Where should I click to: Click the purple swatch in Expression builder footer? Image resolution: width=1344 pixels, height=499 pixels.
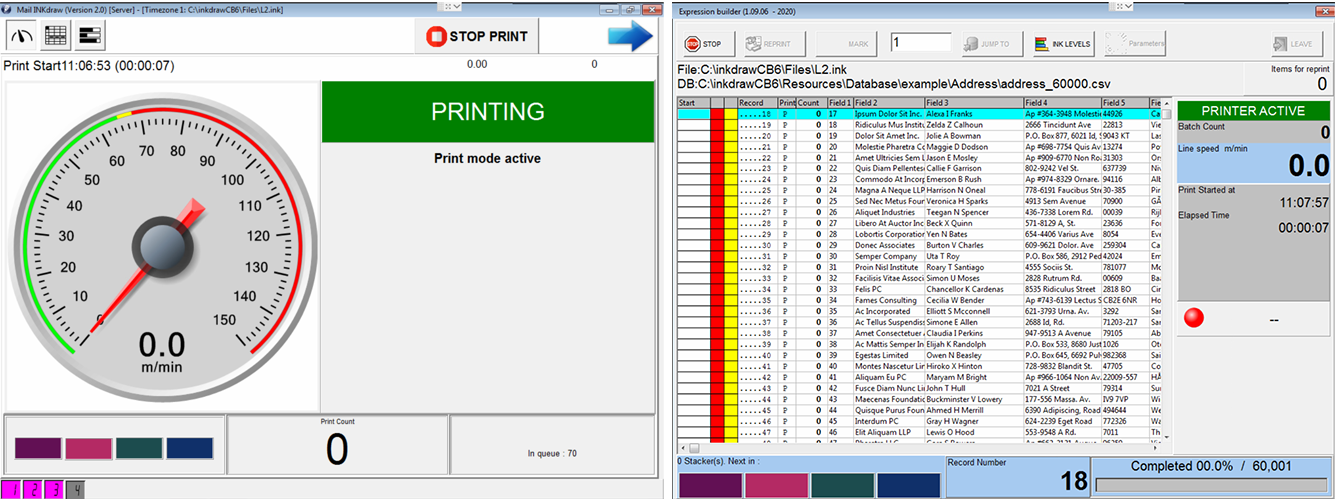(x=710, y=485)
